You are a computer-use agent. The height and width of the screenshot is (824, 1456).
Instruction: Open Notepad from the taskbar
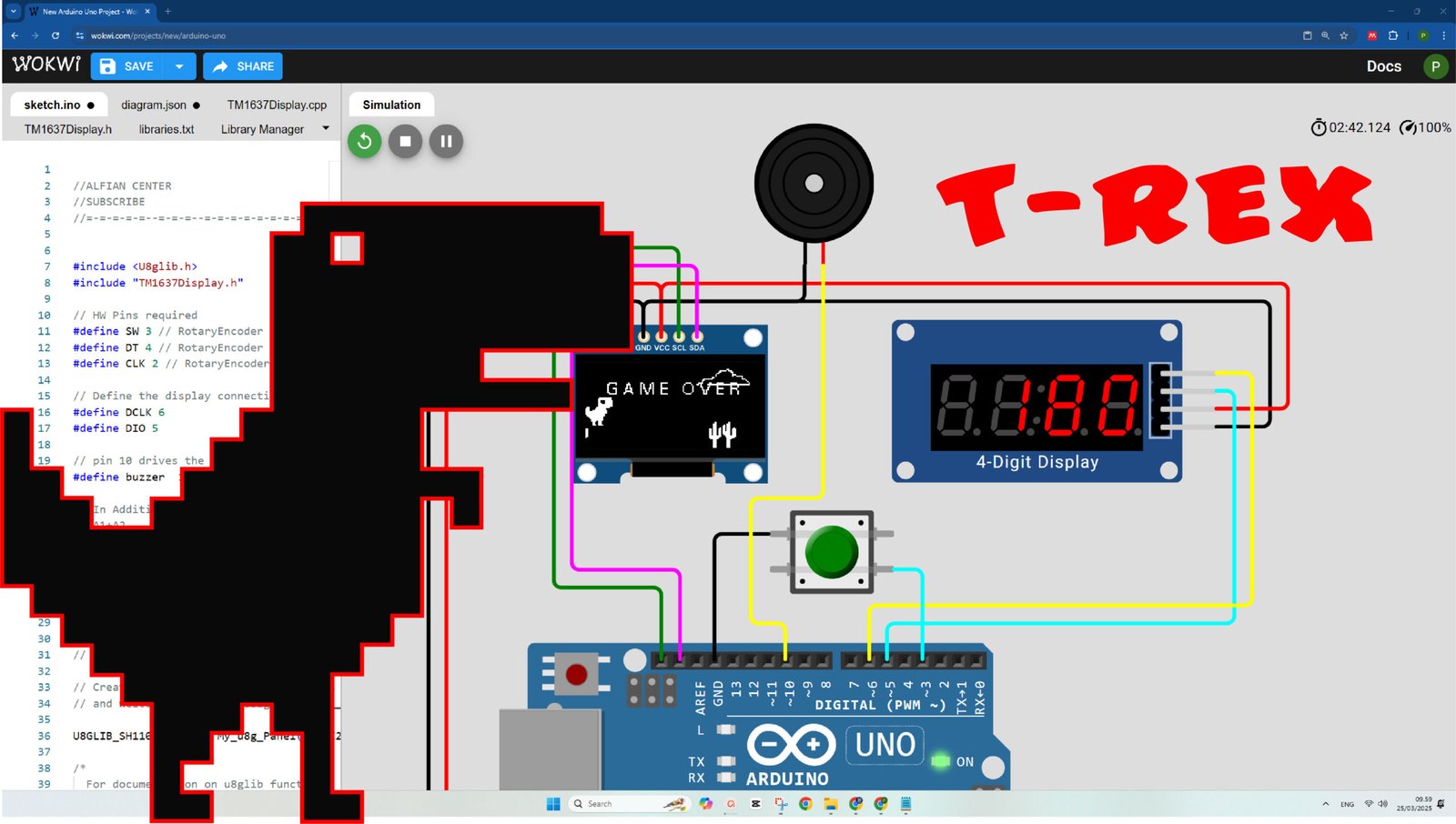[x=905, y=804]
